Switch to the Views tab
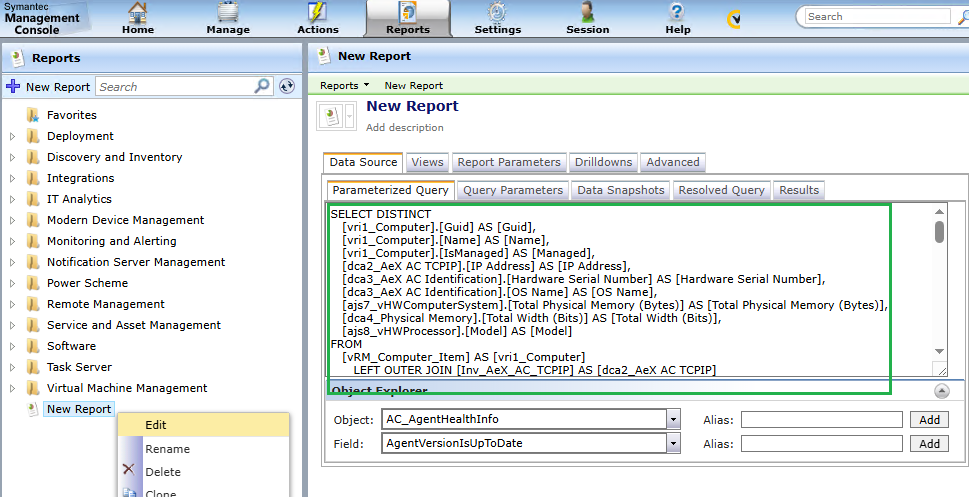 tap(427, 162)
